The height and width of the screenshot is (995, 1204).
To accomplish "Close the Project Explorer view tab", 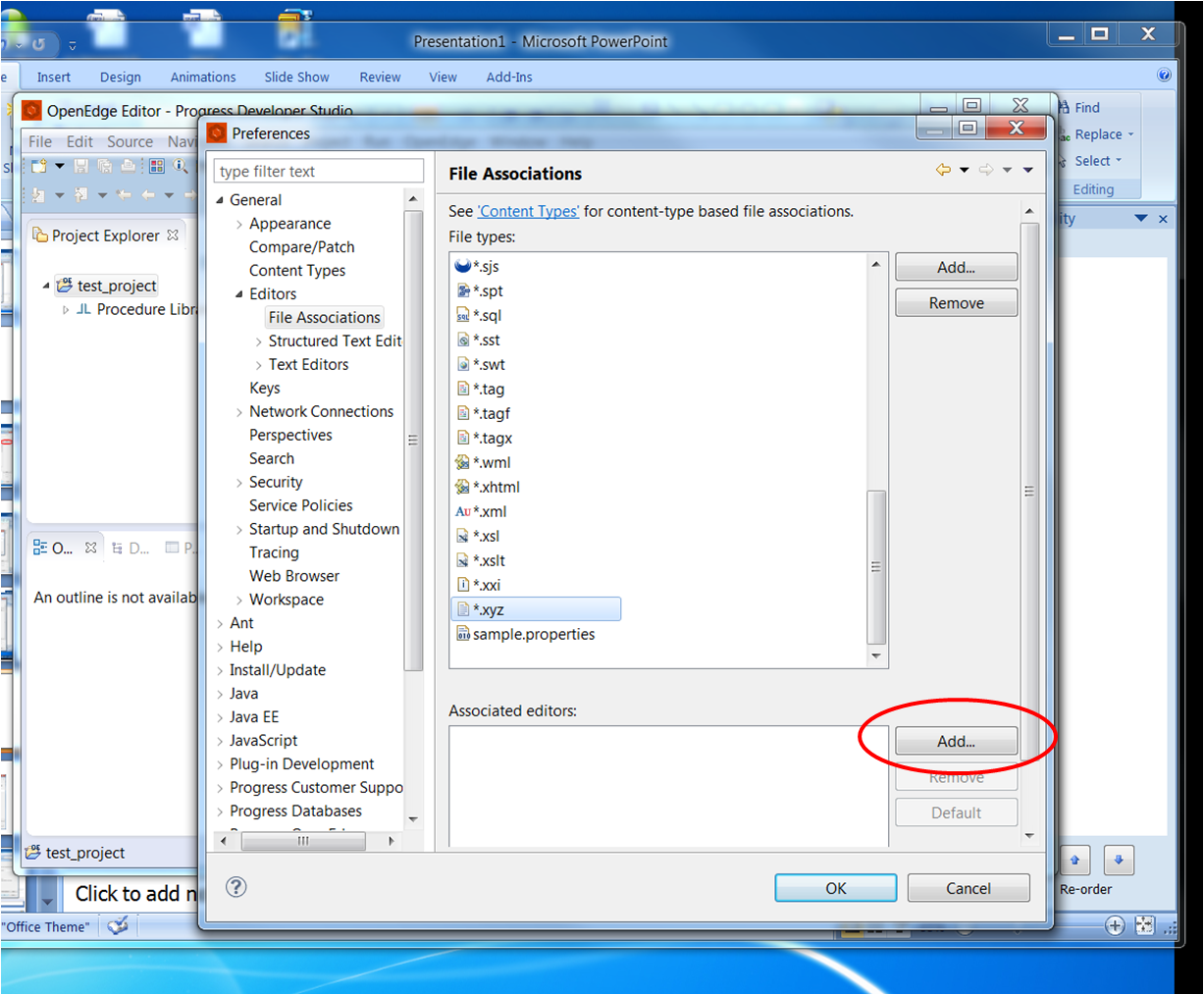I will pos(173,235).
